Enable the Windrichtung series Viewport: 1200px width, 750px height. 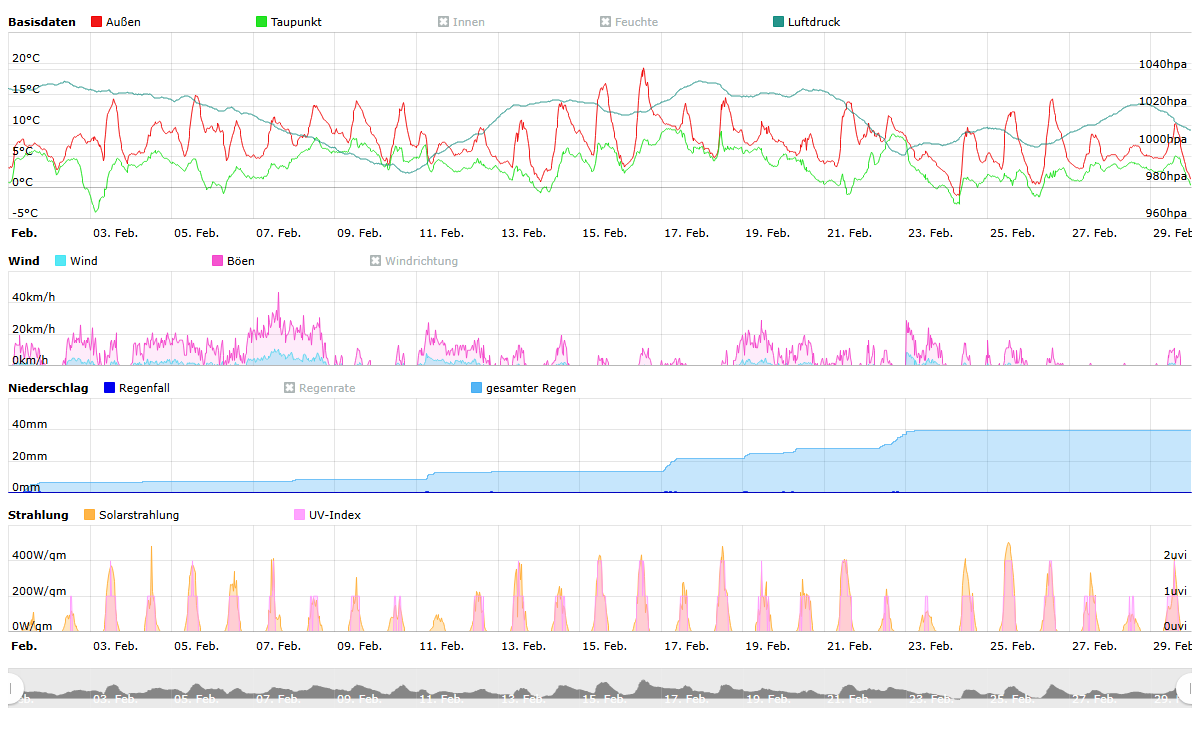click(376, 261)
